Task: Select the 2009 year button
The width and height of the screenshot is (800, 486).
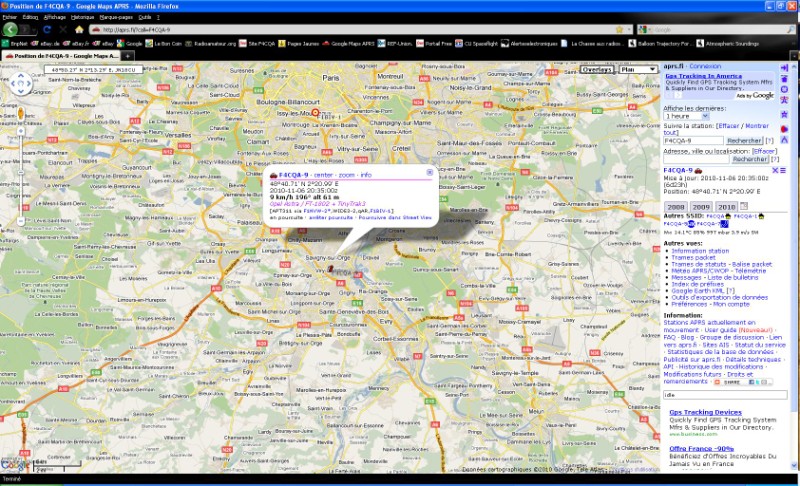Action: (x=701, y=207)
